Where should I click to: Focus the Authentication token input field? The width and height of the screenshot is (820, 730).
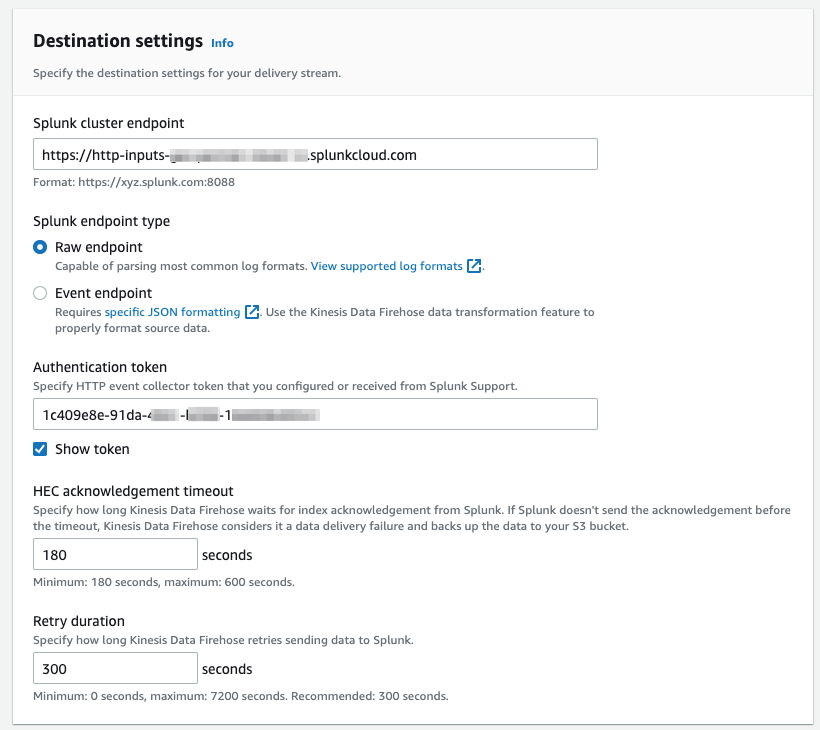coord(315,414)
